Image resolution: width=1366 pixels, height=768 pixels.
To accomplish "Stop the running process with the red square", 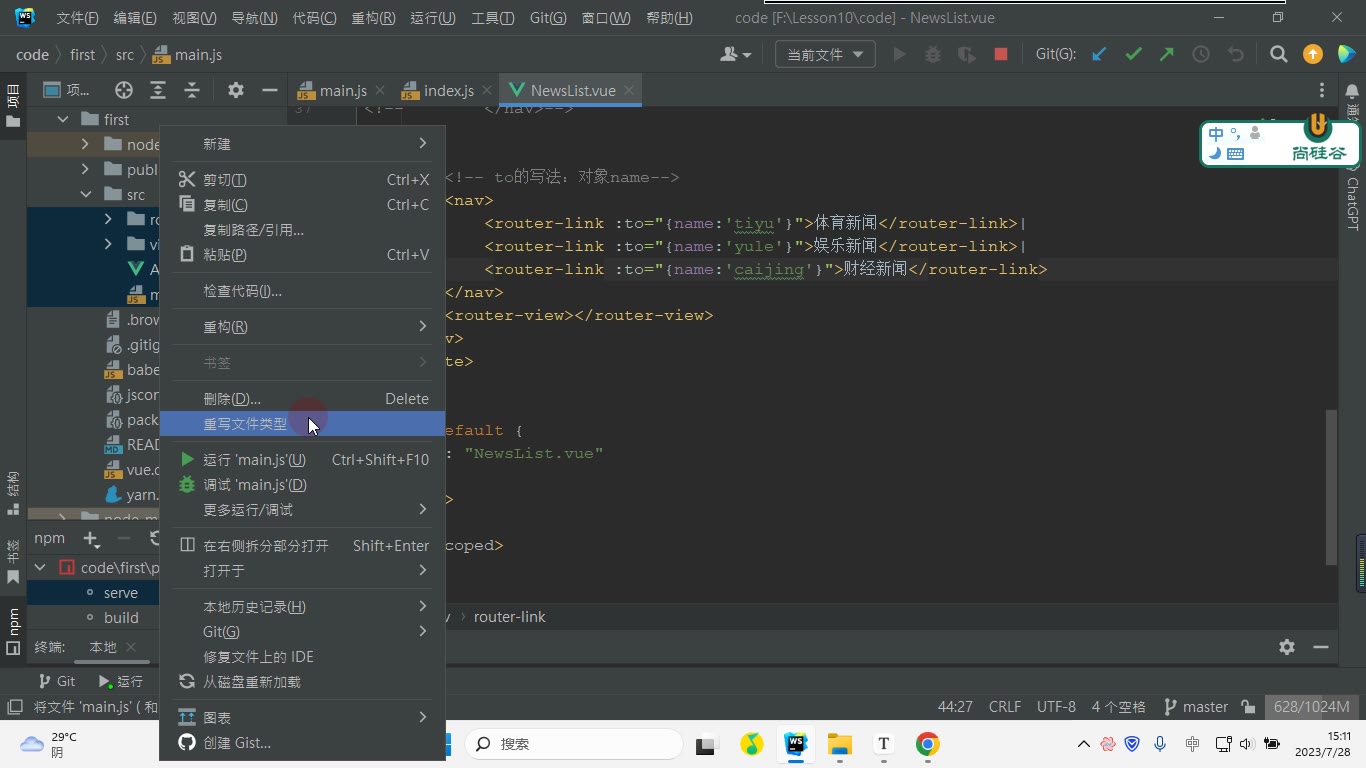I will 1001,55.
